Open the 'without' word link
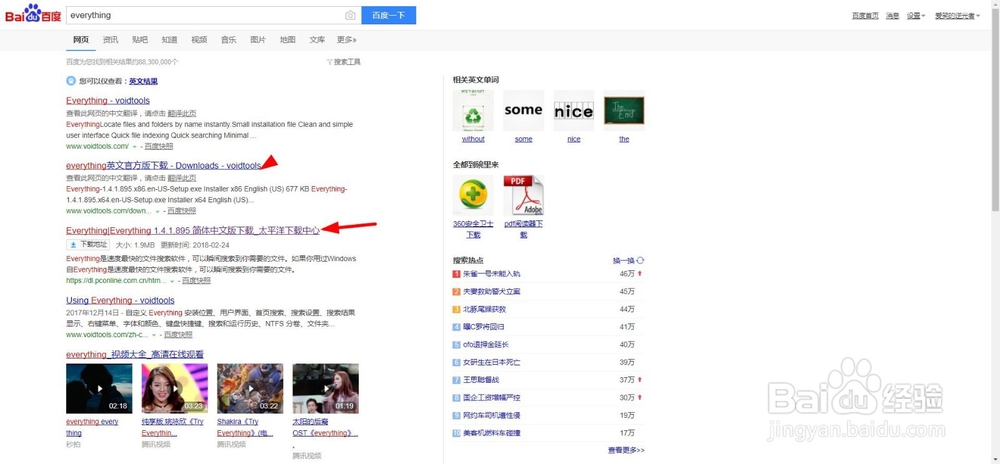This screenshot has height=464, width=1000. point(473,139)
